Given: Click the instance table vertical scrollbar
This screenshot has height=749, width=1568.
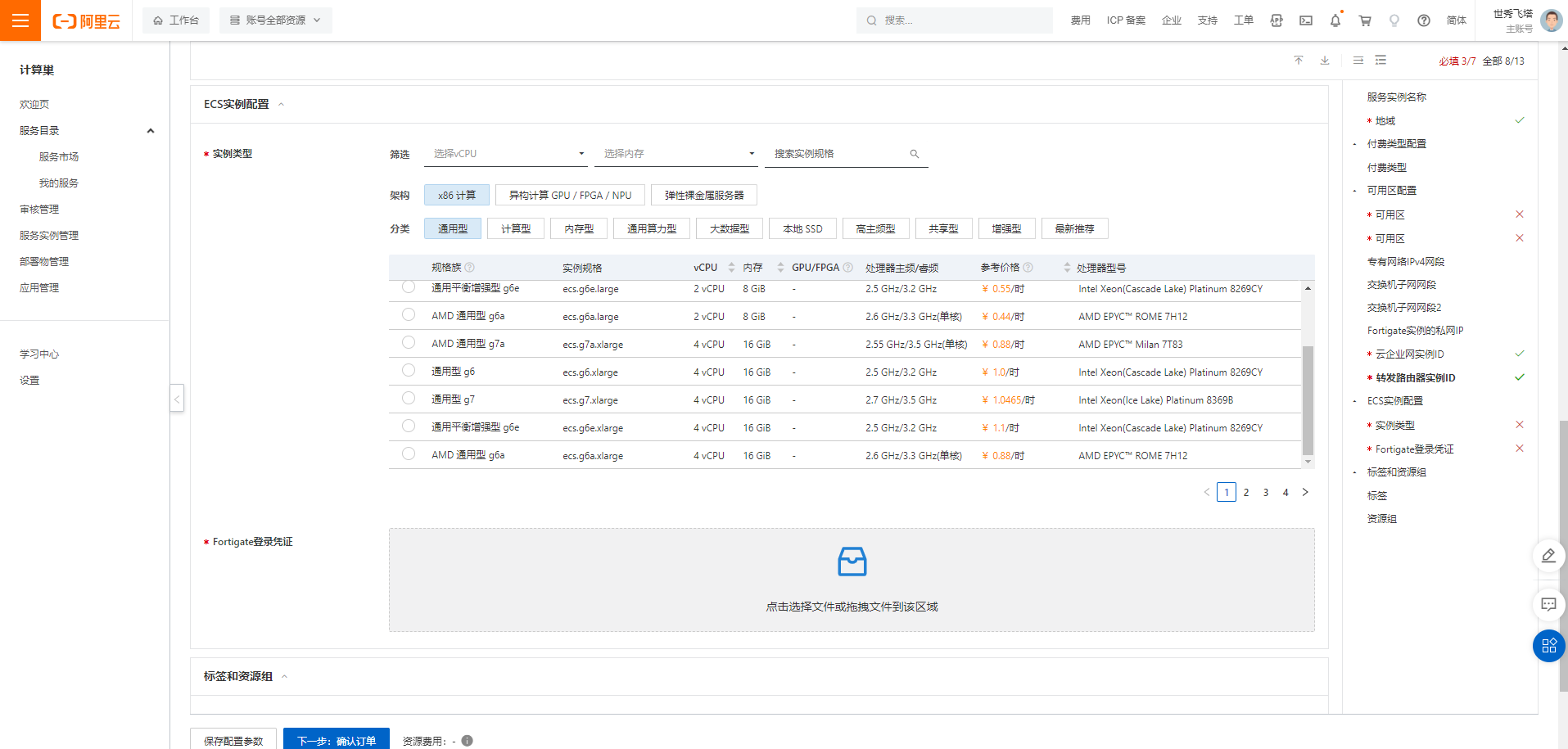Looking at the screenshot, I should (1308, 400).
